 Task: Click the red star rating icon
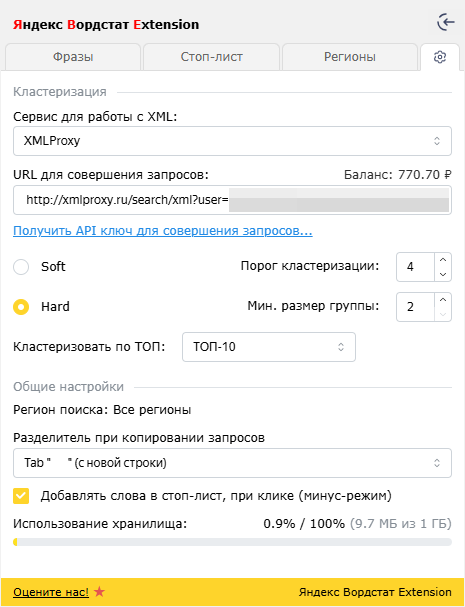[100, 592]
